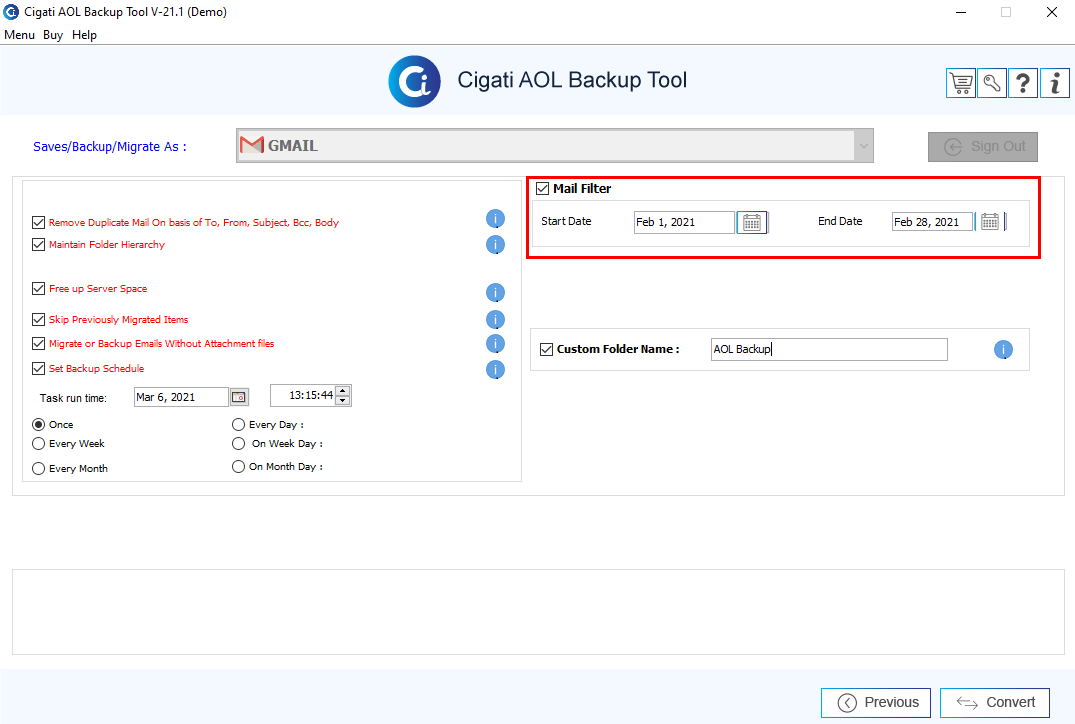This screenshot has height=724, width=1075.
Task: Show info for Free up Server Space
Action: [x=495, y=293]
